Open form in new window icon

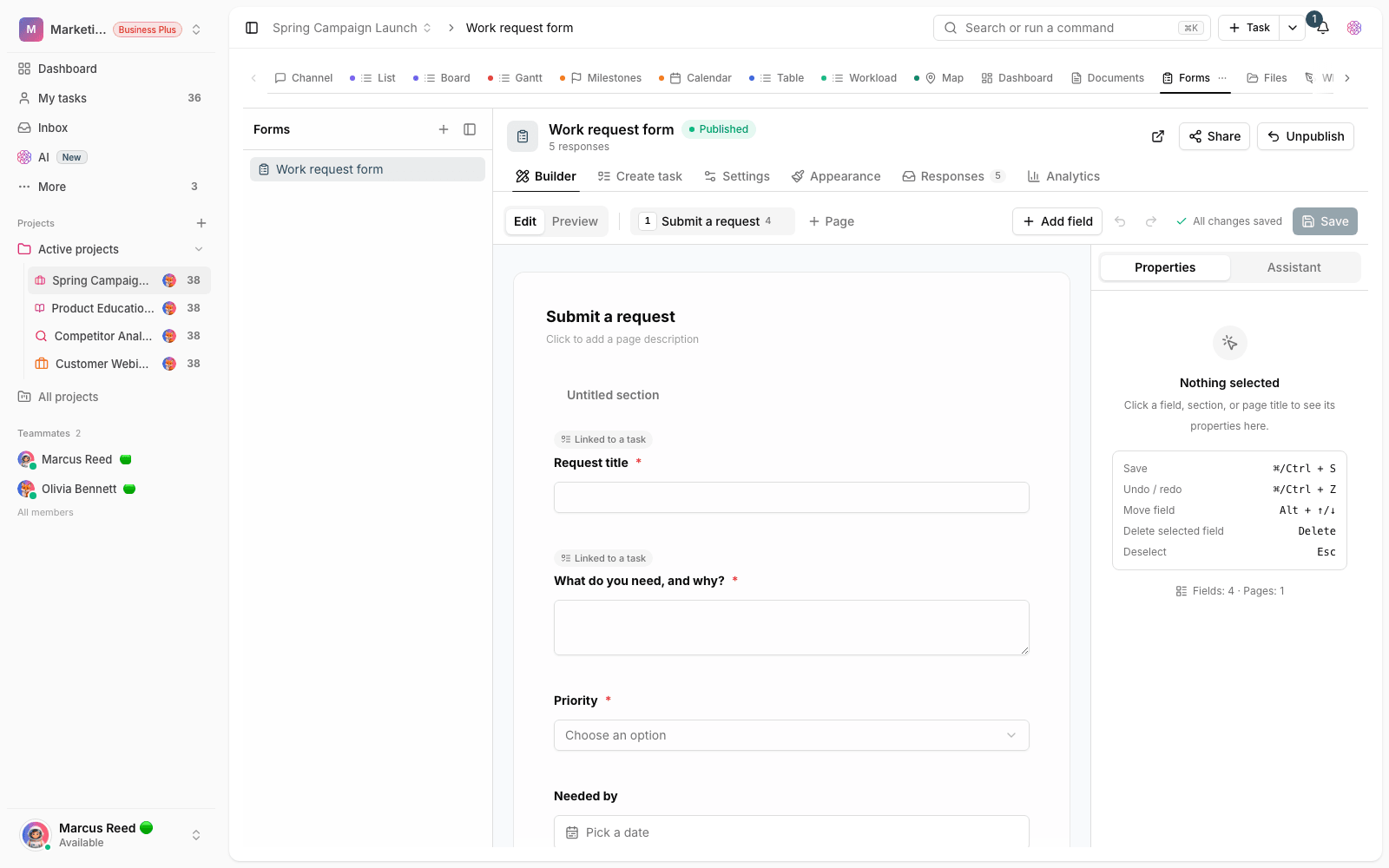click(1158, 136)
